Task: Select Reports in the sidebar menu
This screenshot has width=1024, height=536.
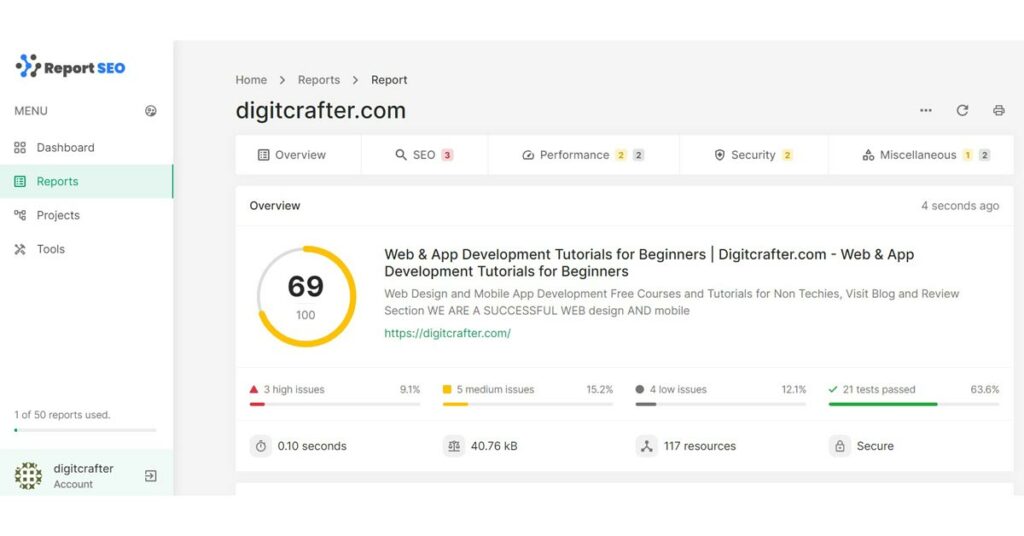Action: (x=86, y=181)
